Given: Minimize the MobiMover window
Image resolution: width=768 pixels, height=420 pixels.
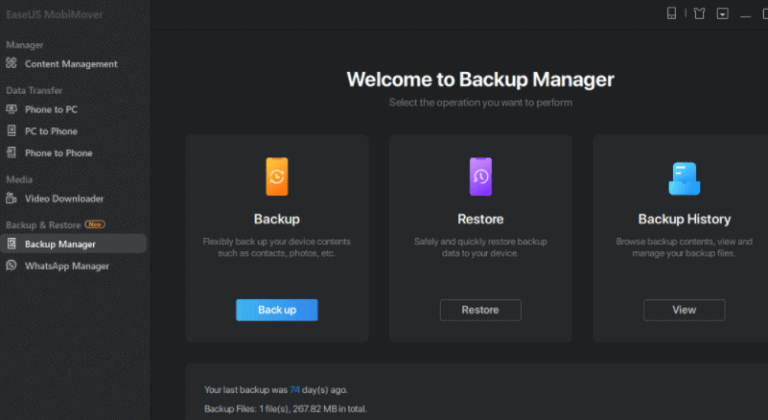Looking at the screenshot, I should point(745,16).
